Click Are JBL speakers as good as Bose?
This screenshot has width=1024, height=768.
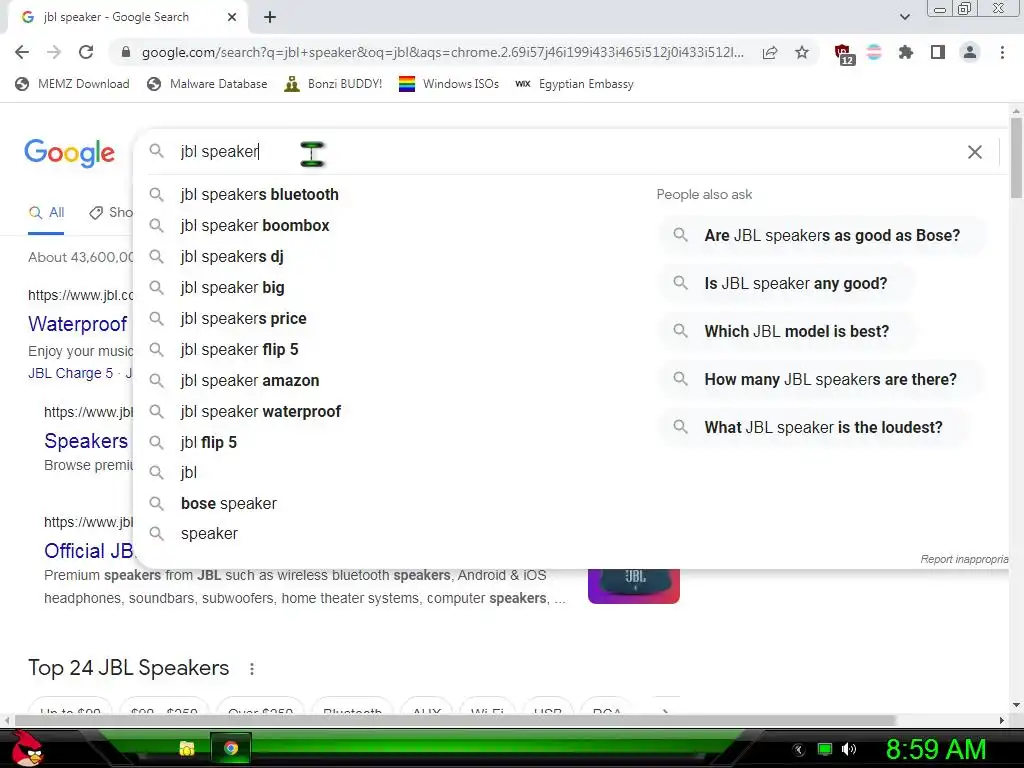click(823, 235)
